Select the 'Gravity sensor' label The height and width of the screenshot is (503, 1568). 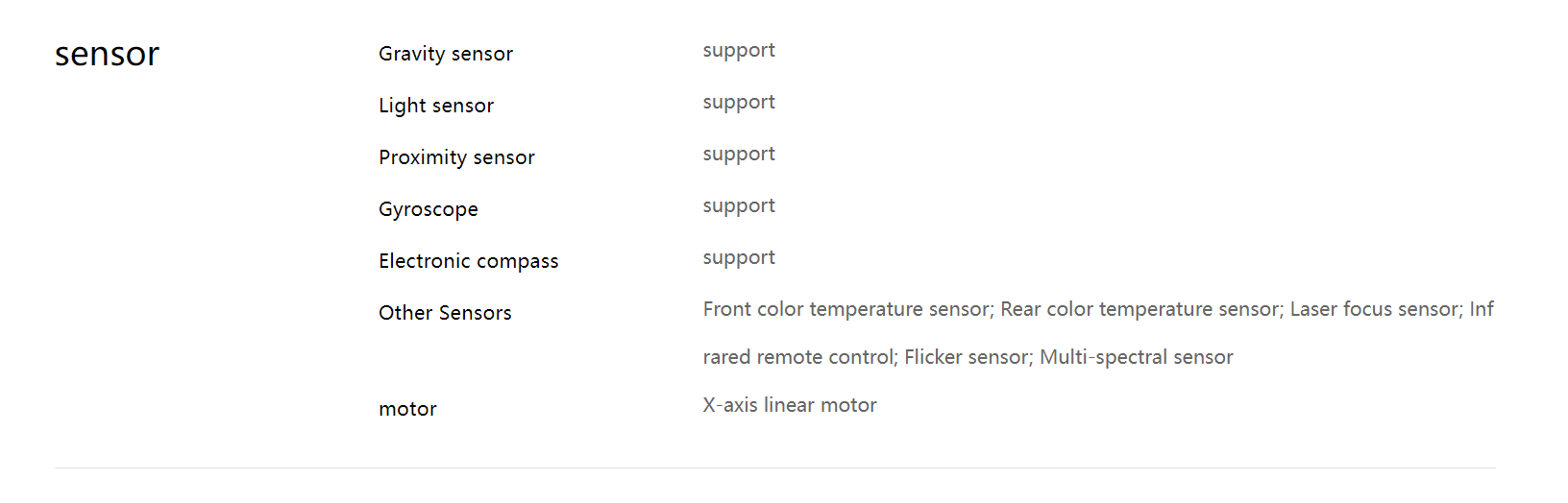tap(446, 54)
